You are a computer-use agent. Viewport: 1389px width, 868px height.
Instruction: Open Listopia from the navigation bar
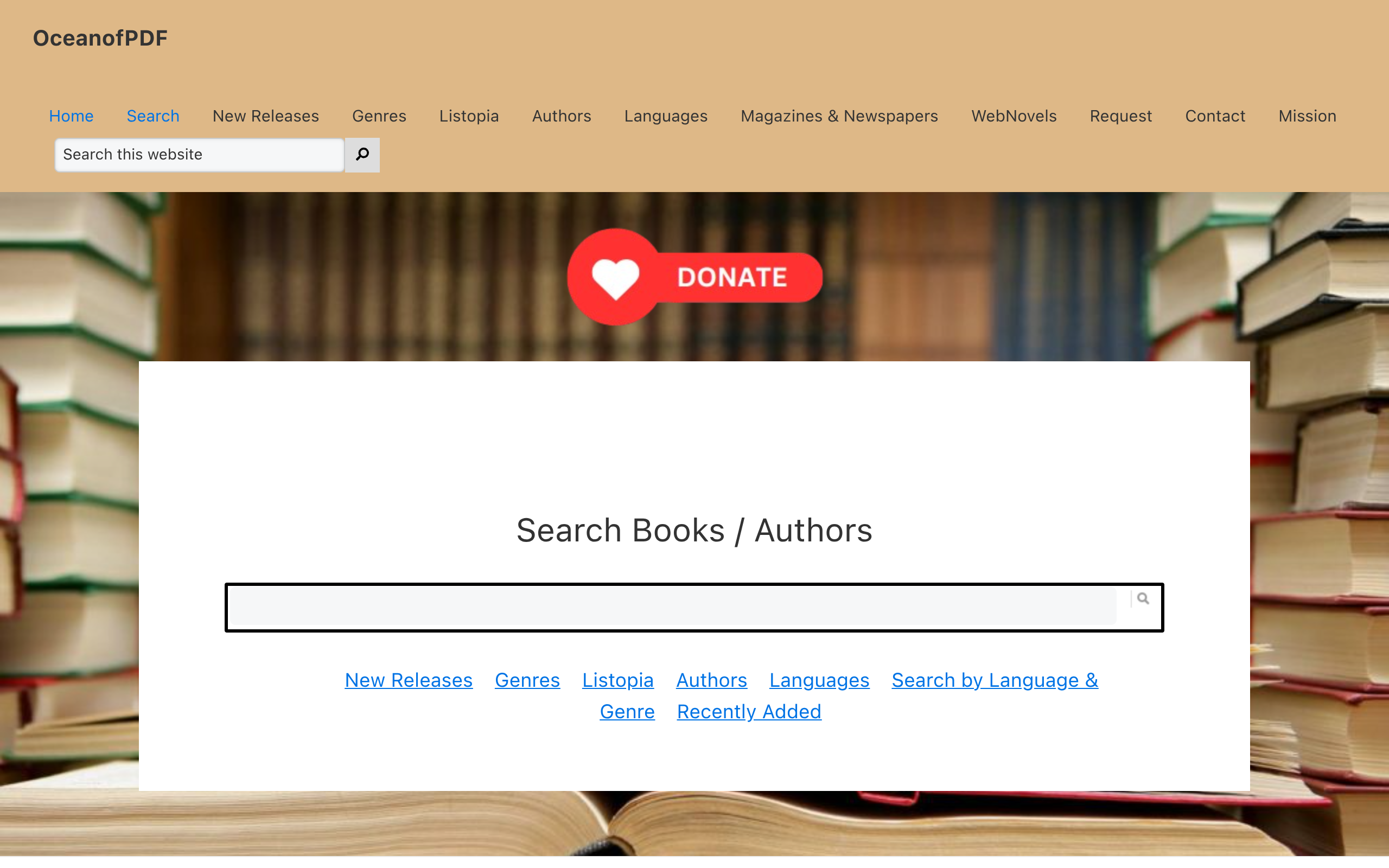(x=469, y=116)
